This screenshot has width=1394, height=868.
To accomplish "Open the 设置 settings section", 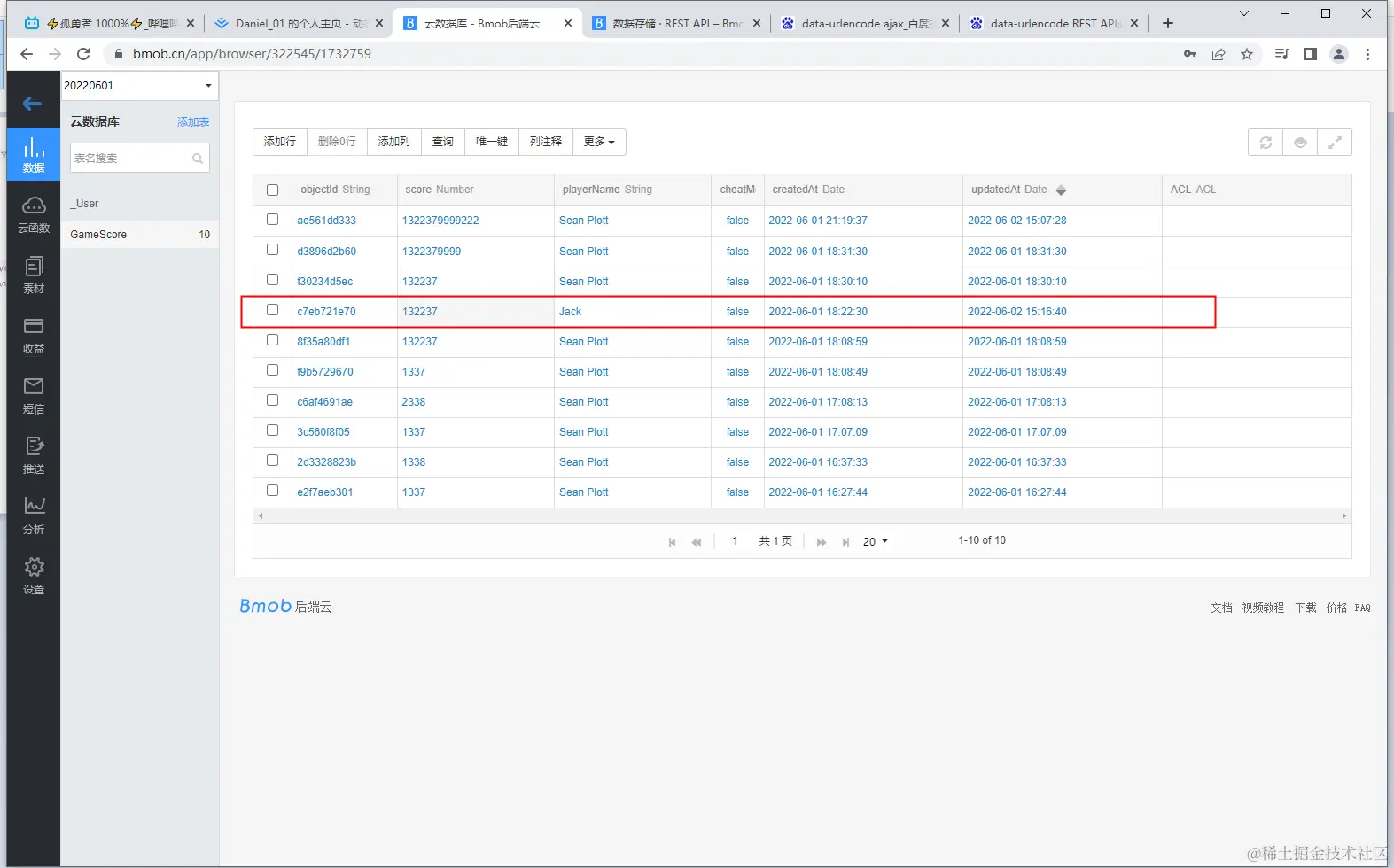I will point(34,576).
